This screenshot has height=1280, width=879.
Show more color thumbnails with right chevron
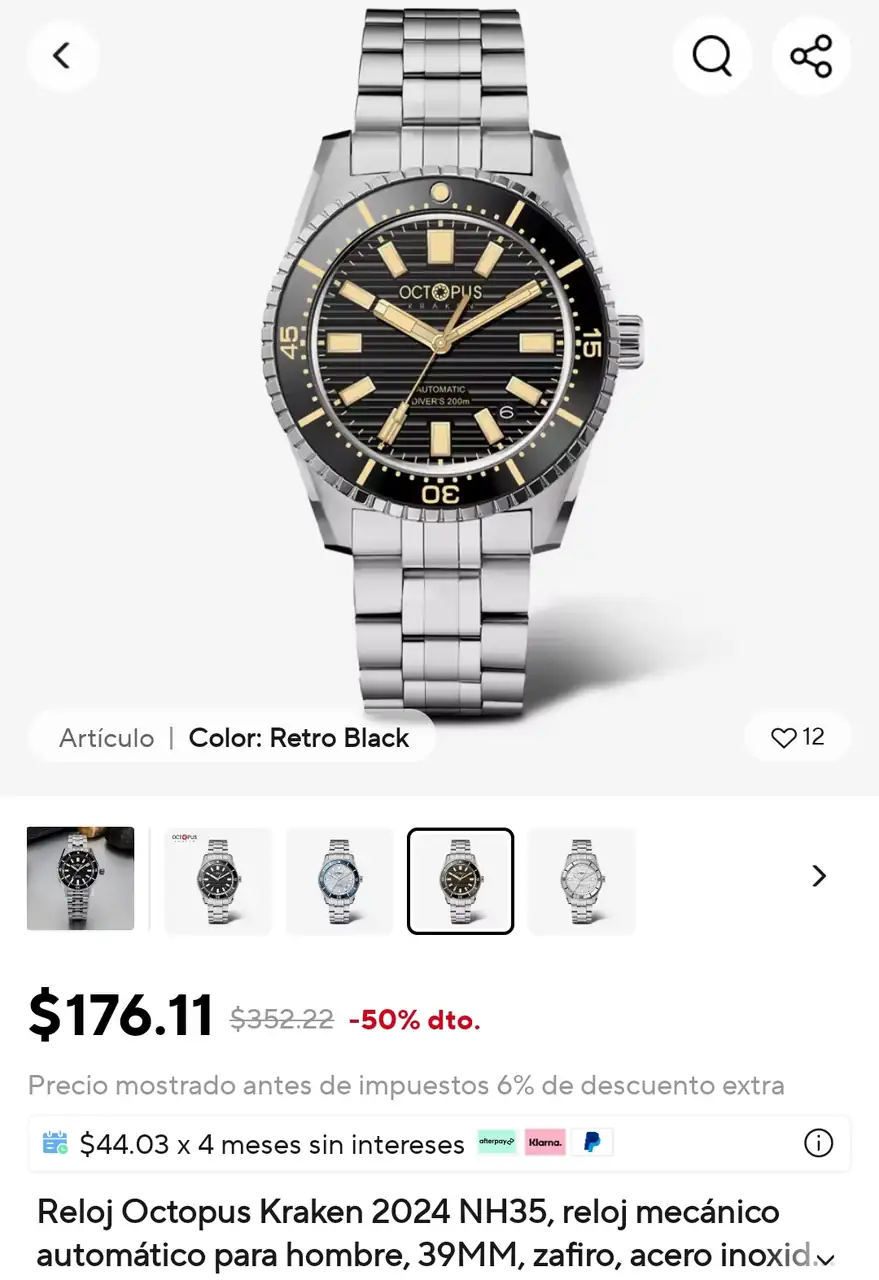tap(819, 876)
